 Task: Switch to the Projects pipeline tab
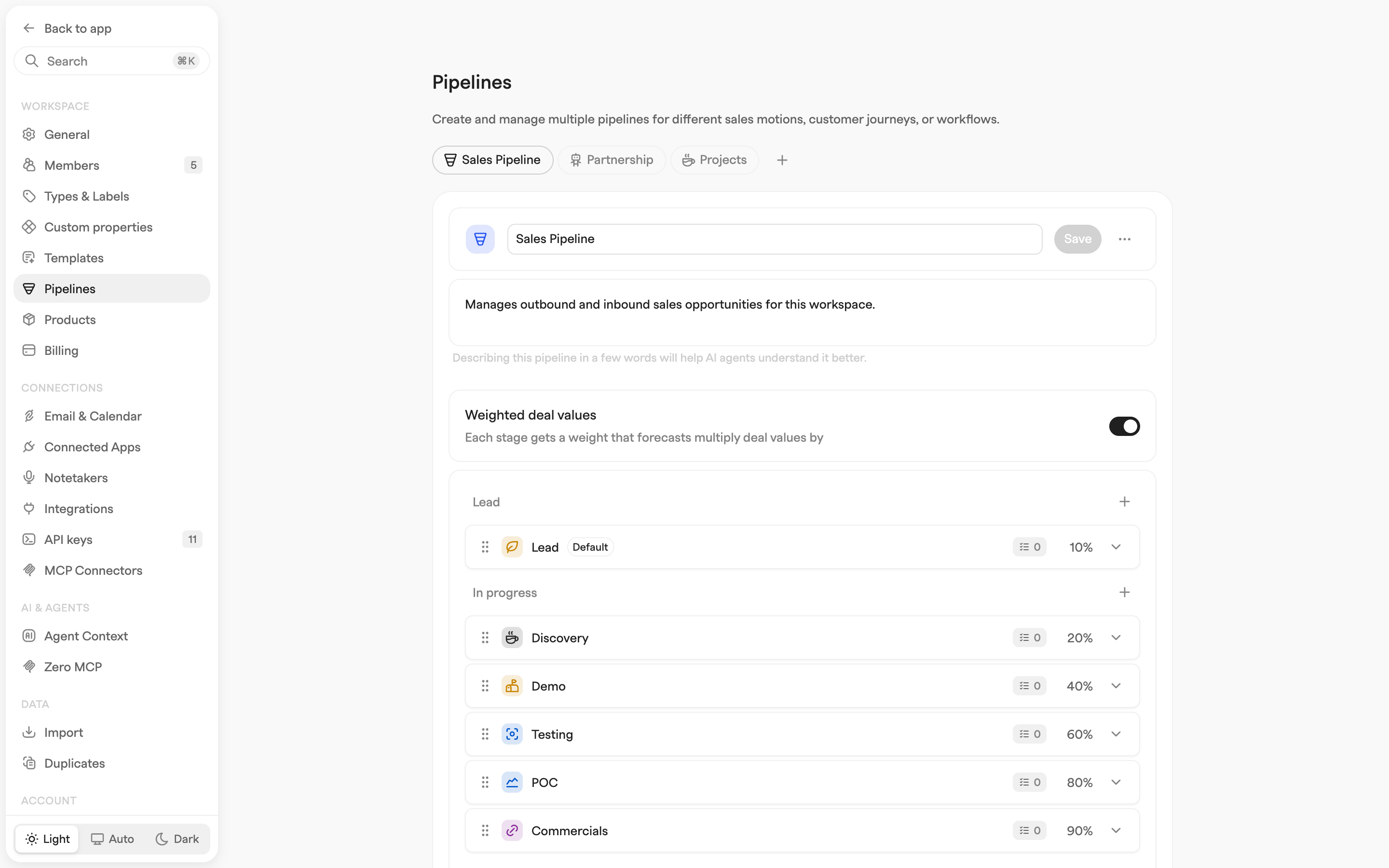pyautogui.click(x=714, y=160)
